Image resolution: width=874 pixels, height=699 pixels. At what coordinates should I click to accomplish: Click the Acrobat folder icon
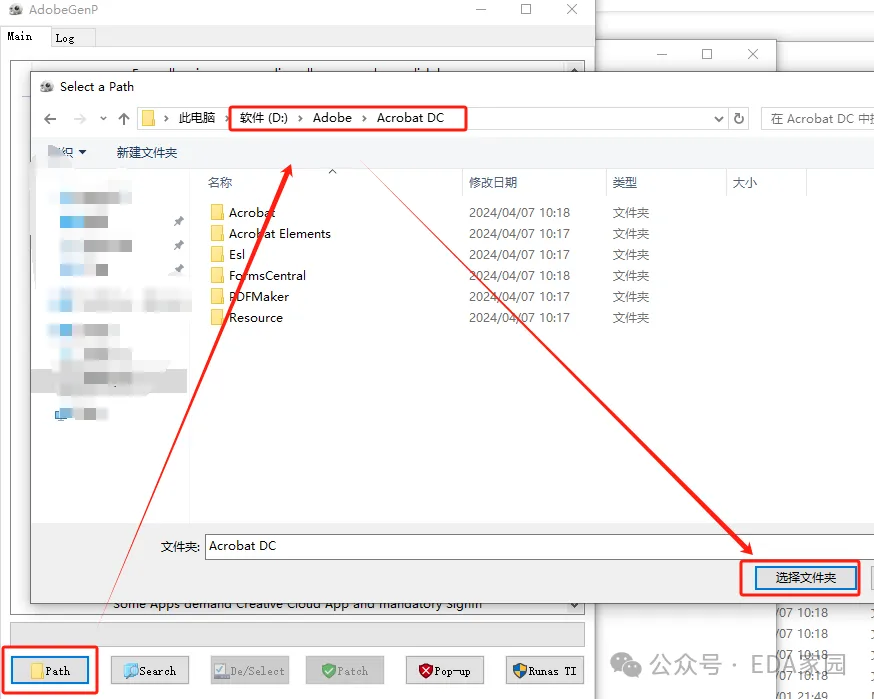[x=217, y=212]
